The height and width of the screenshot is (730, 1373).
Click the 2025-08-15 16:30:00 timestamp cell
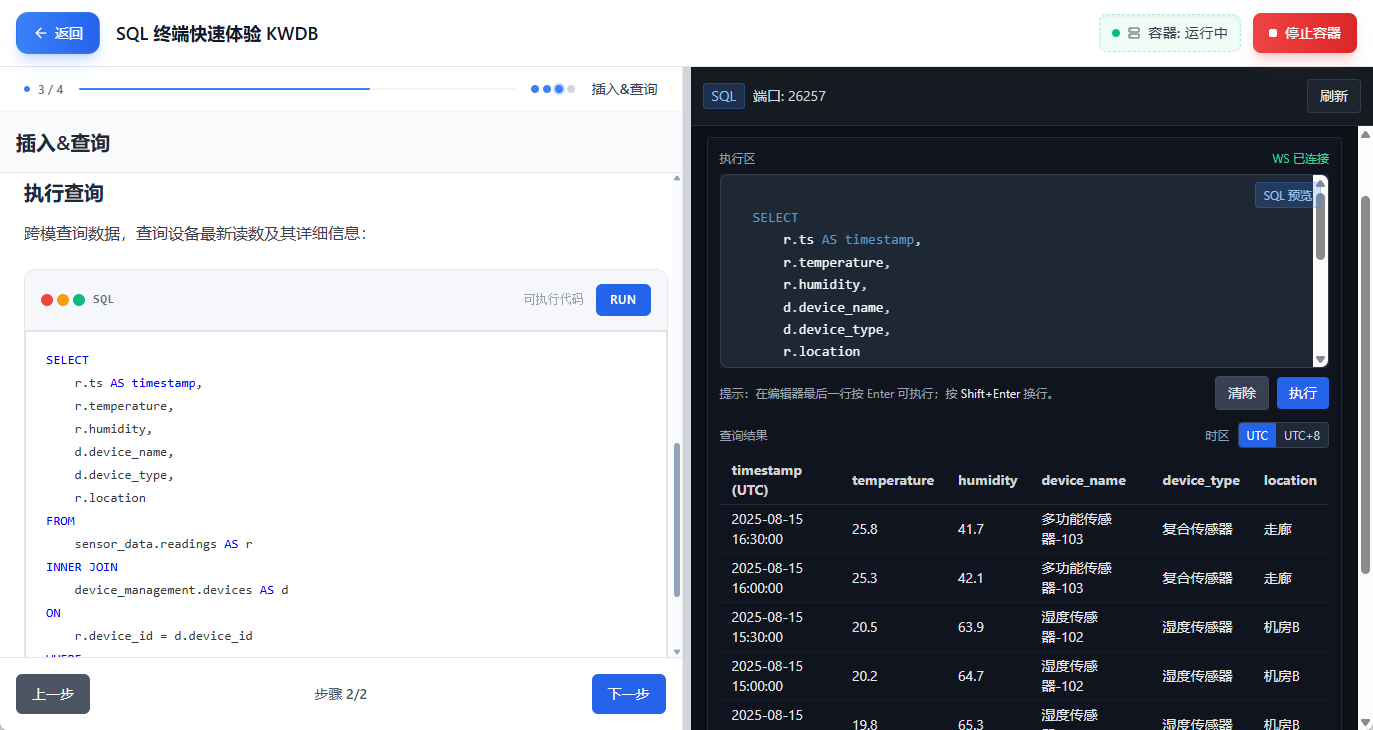(x=768, y=529)
